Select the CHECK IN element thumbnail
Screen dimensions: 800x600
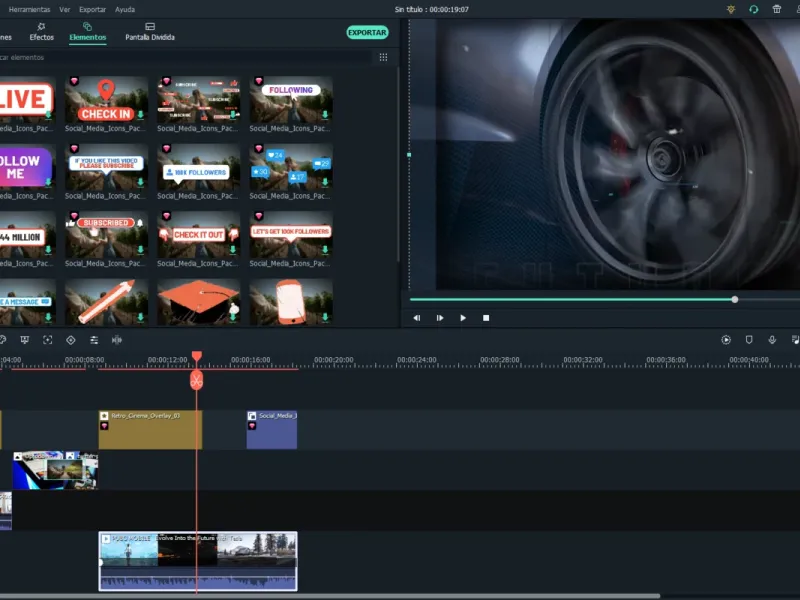(106, 100)
